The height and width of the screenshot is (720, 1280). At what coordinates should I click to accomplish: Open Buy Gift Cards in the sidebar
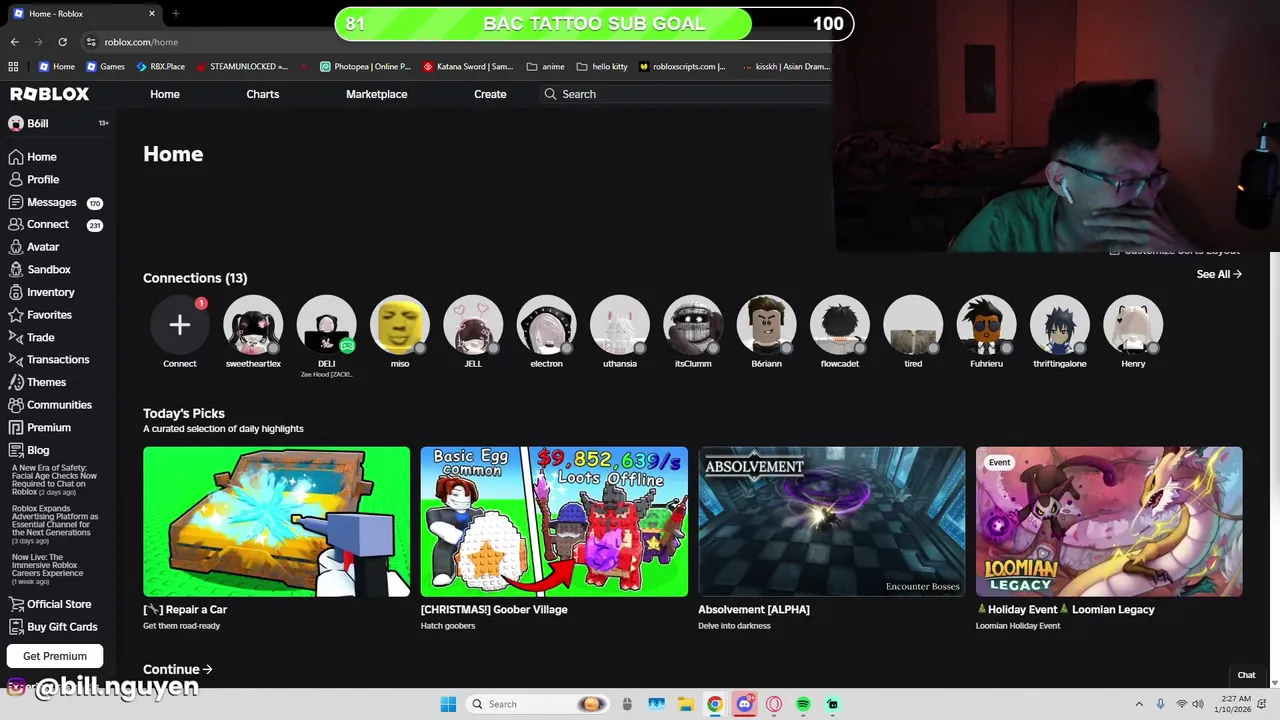[x=53, y=627]
